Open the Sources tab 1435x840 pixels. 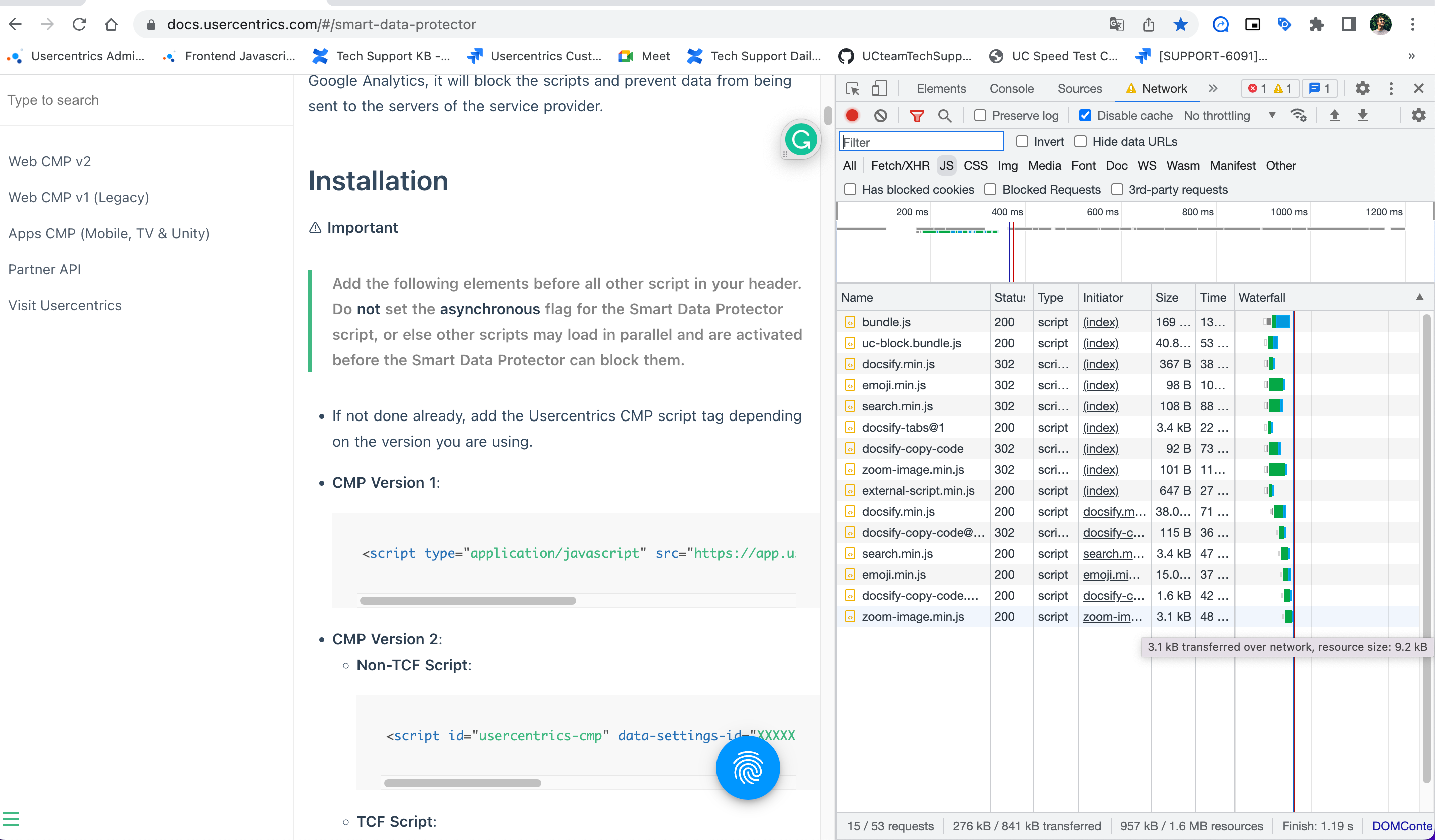(x=1080, y=88)
